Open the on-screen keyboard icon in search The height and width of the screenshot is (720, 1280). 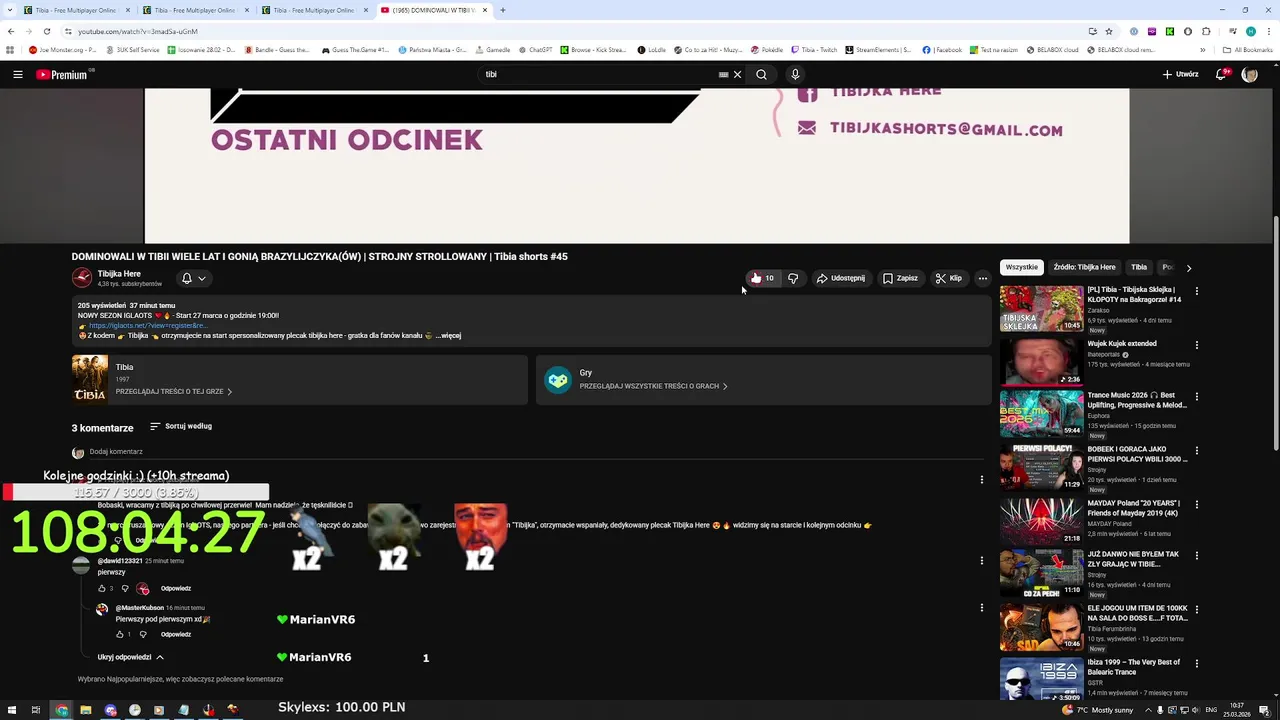723,74
